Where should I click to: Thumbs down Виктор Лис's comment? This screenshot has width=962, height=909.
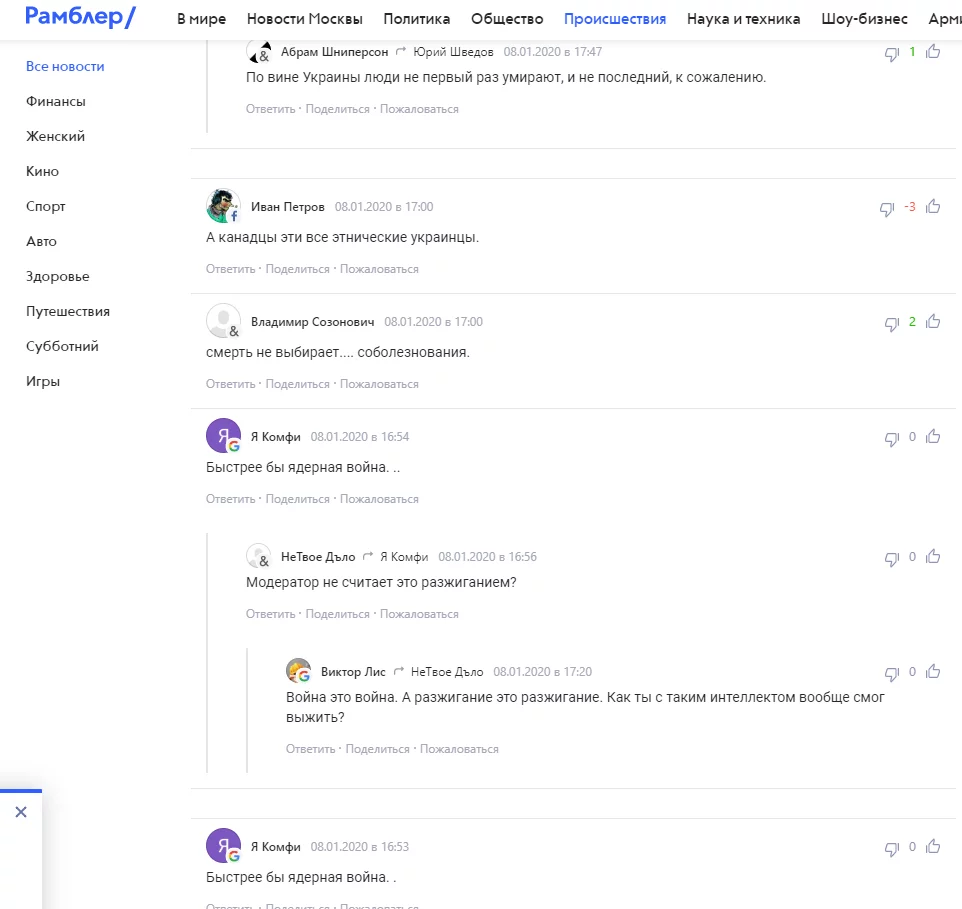coord(891,674)
